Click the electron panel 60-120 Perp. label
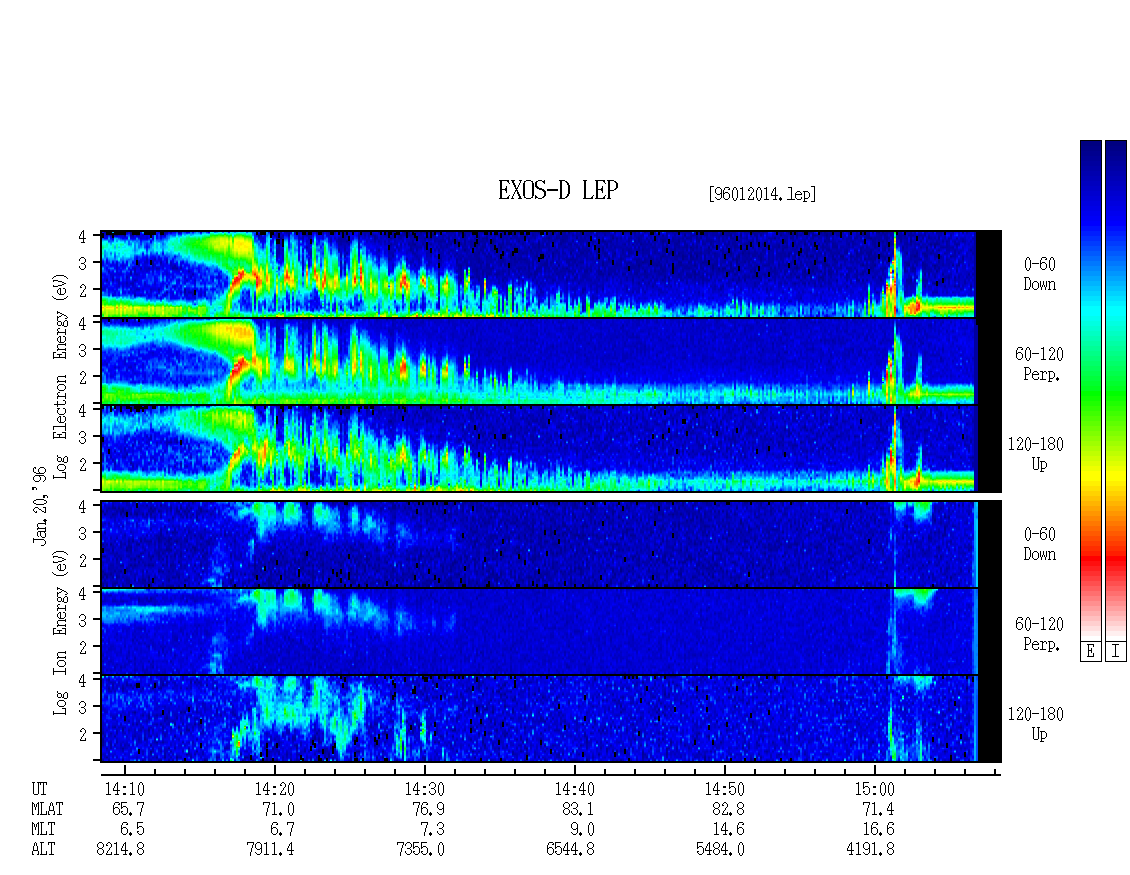 (1039, 365)
